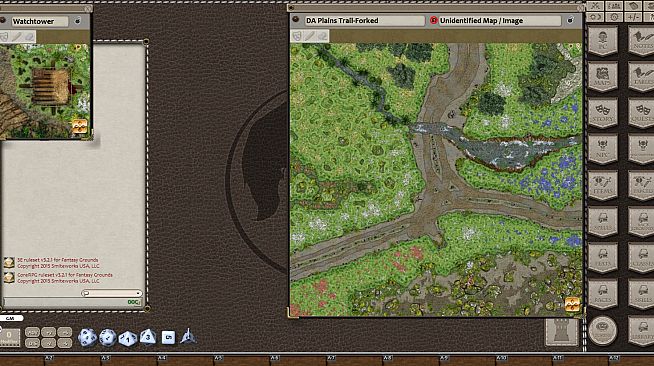Click the d12 die
This screenshot has width=654, height=366.
point(108,338)
